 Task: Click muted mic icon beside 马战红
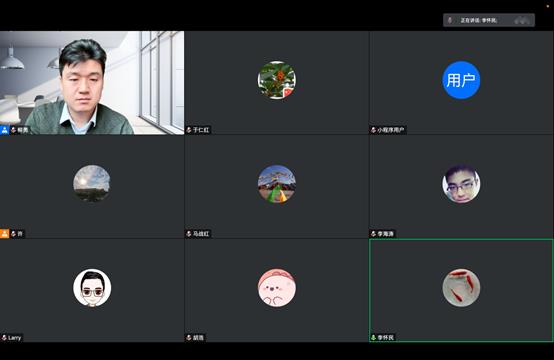189,234
